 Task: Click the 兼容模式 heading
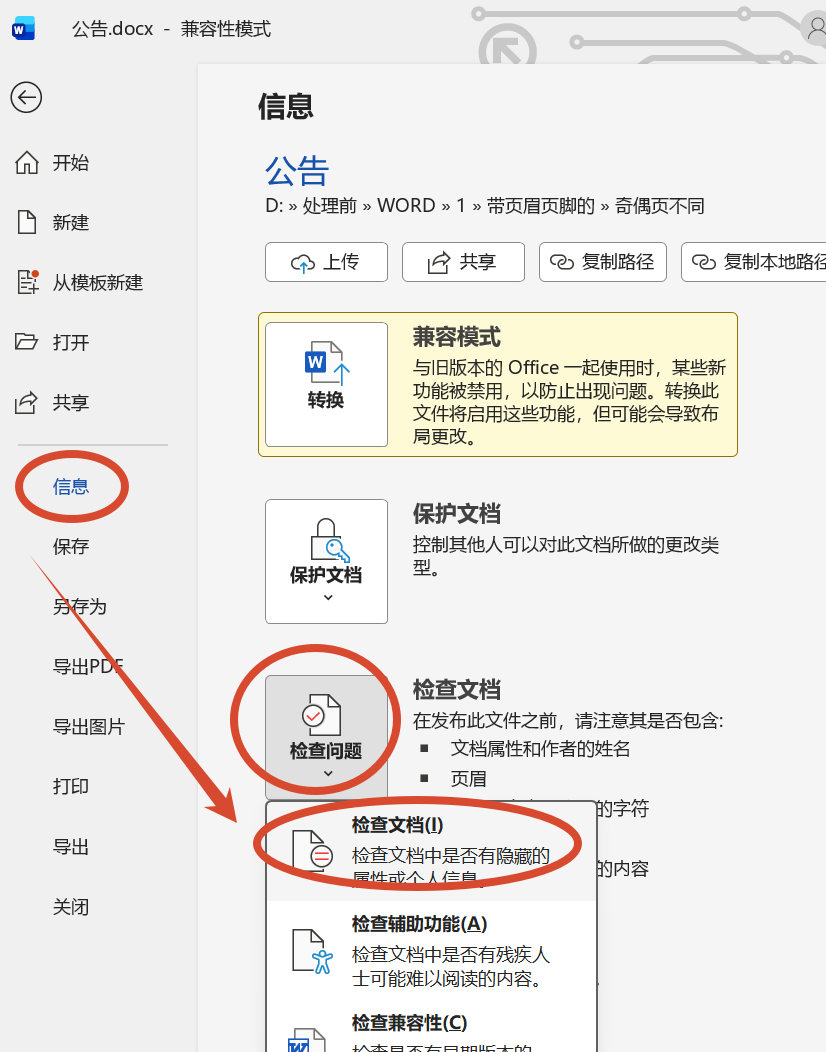(x=456, y=337)
